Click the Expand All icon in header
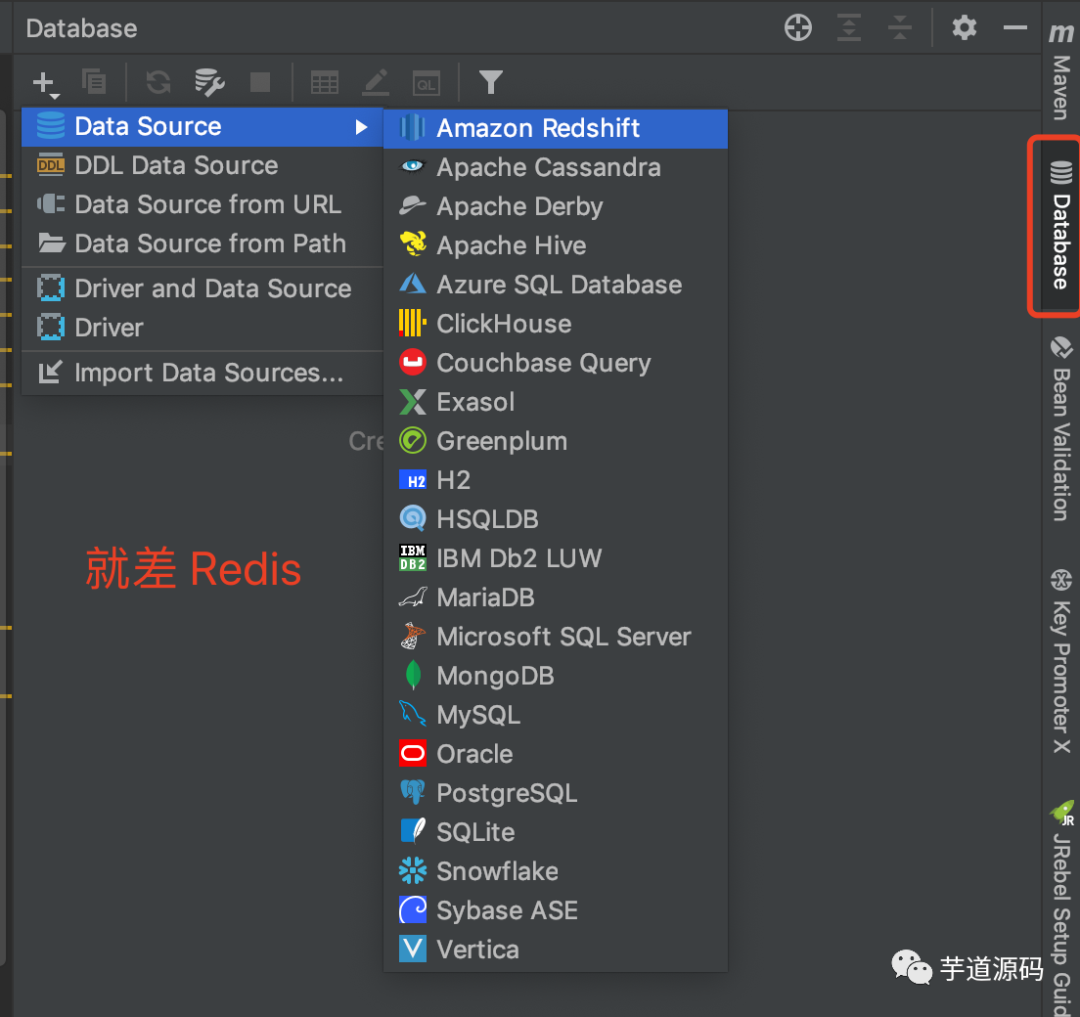The width and height of the screenshot is (1080, 1017). tap(849, 28)
